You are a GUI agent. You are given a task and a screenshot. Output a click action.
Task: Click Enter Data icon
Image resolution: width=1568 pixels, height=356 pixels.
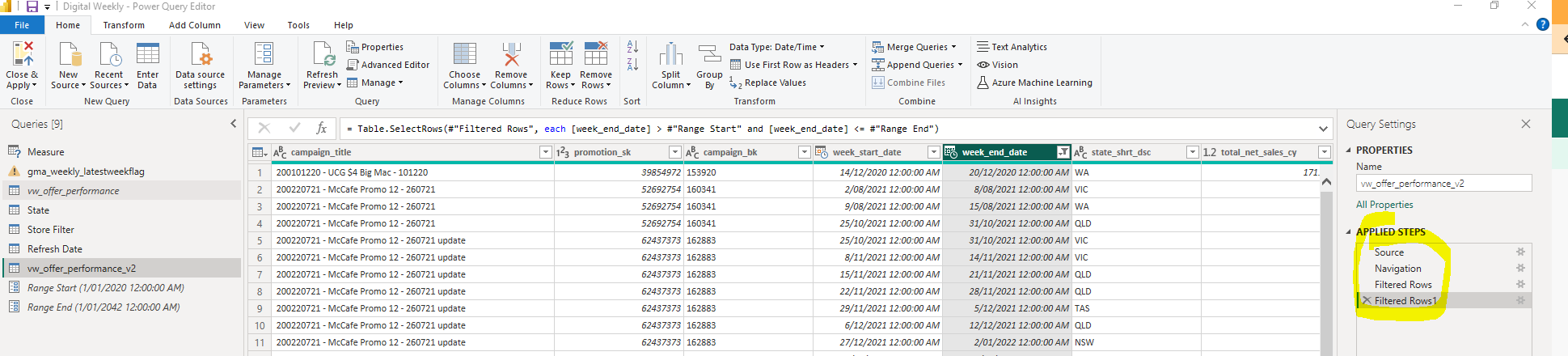pos(147,53)
